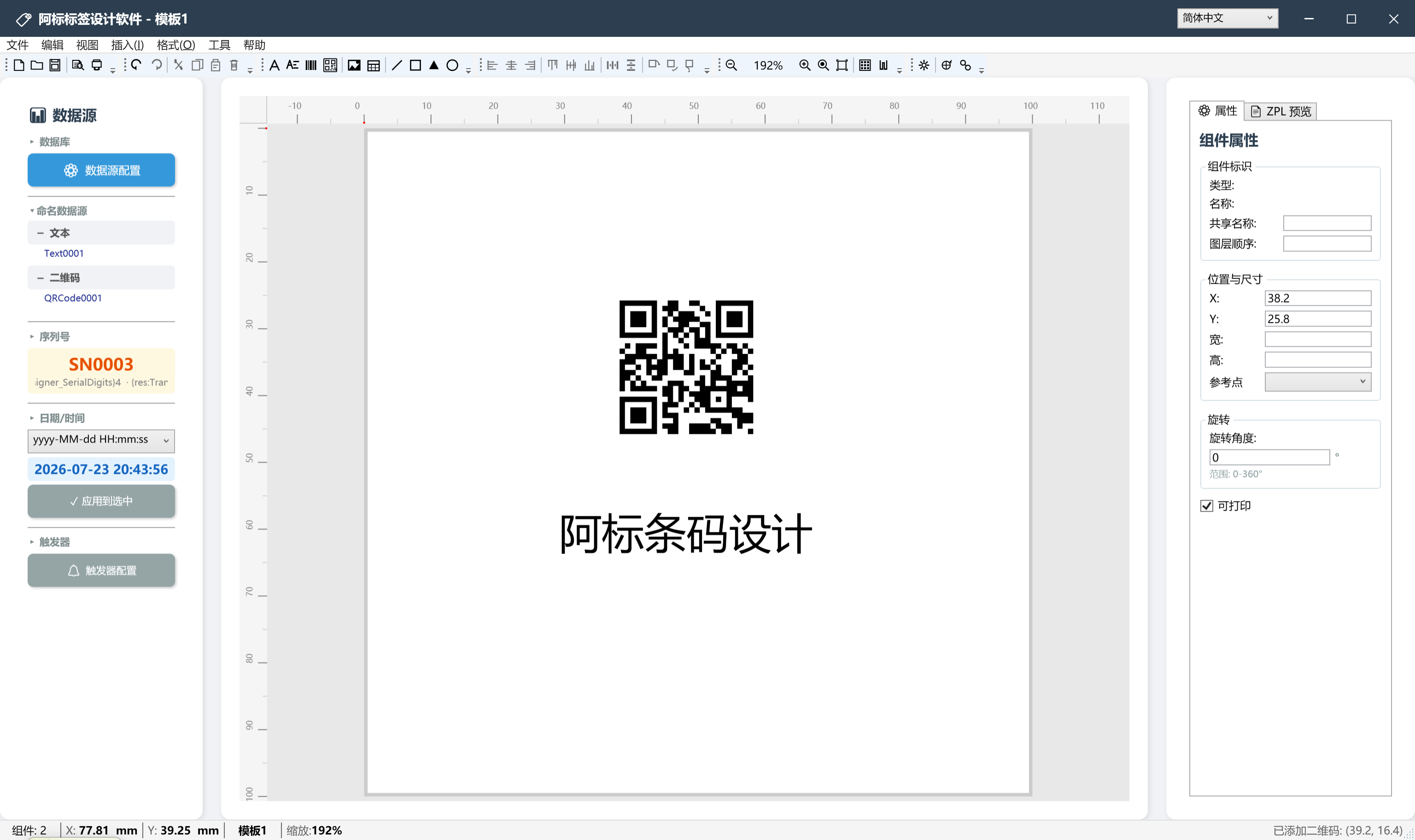Click the 触发器配置 button
The image size is (1415, 840).
[101, 570]
